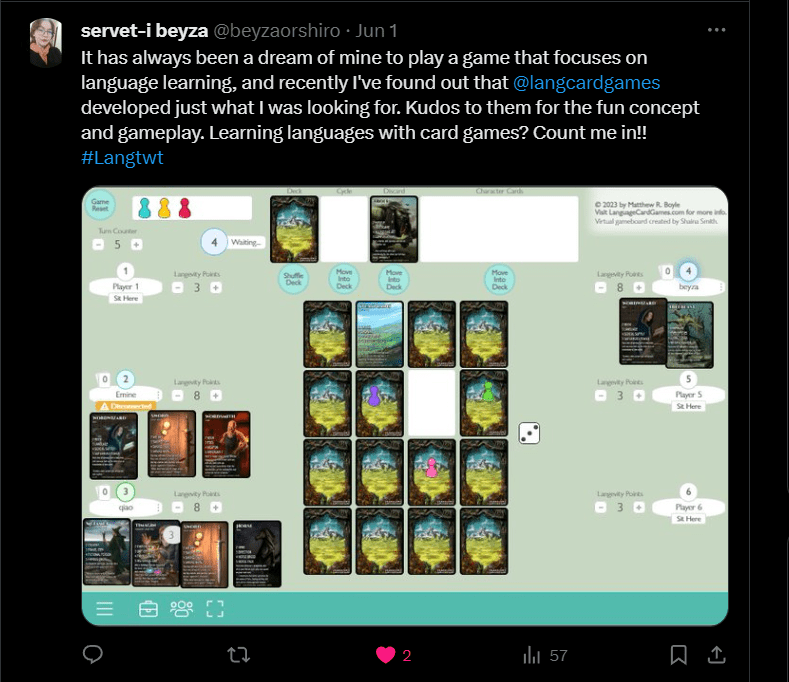789x682 pixels.
Task: Open the #Langtwt hashtag
Action: 122,158
